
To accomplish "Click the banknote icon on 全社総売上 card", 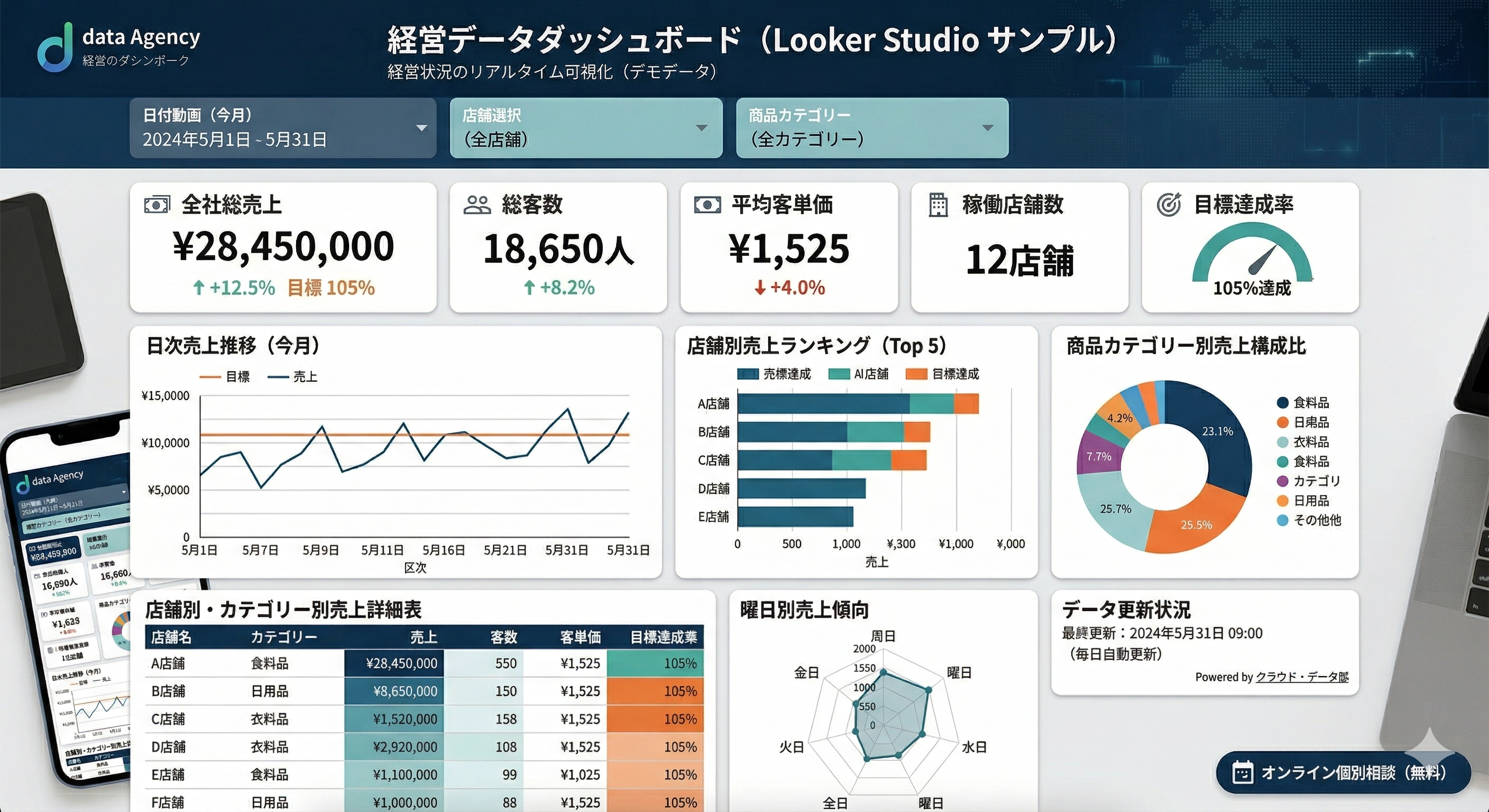I will tap(157, 205).
